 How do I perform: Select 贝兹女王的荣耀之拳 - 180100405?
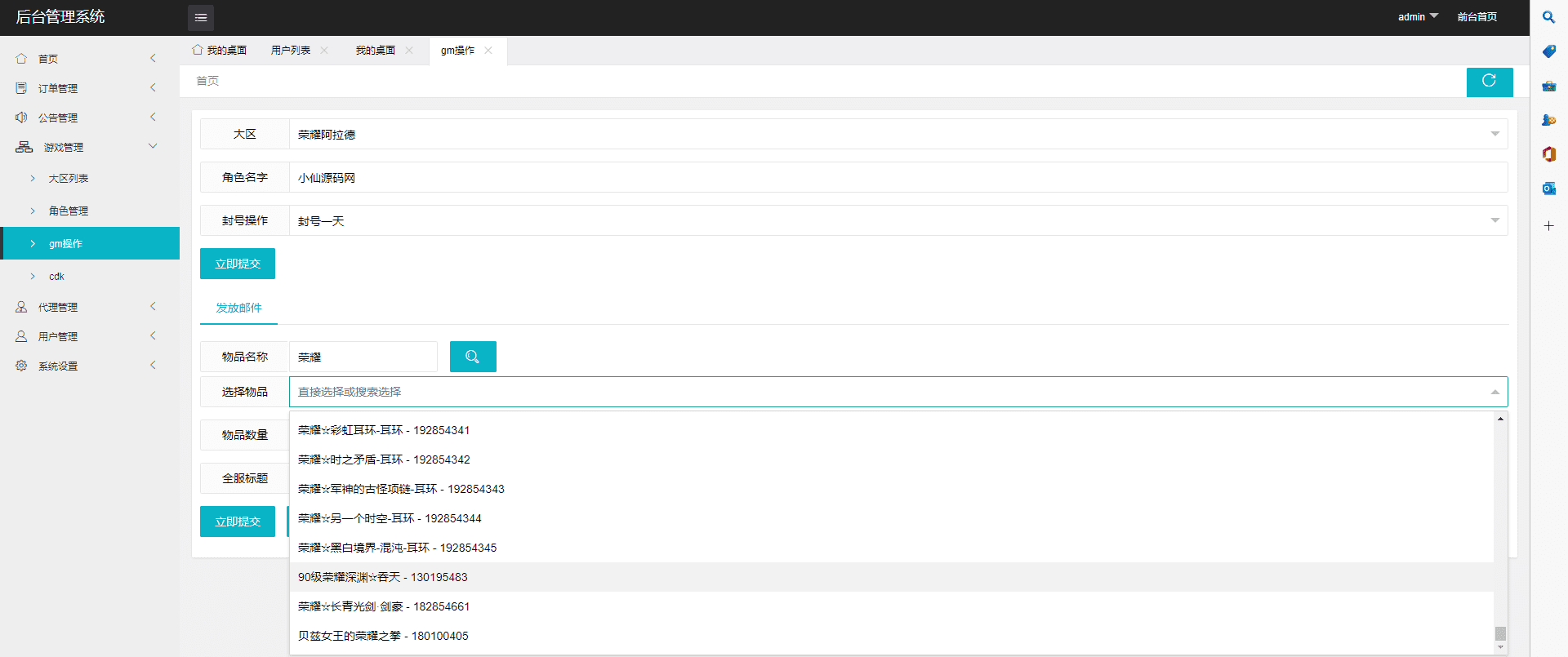[x=892, y=636]
